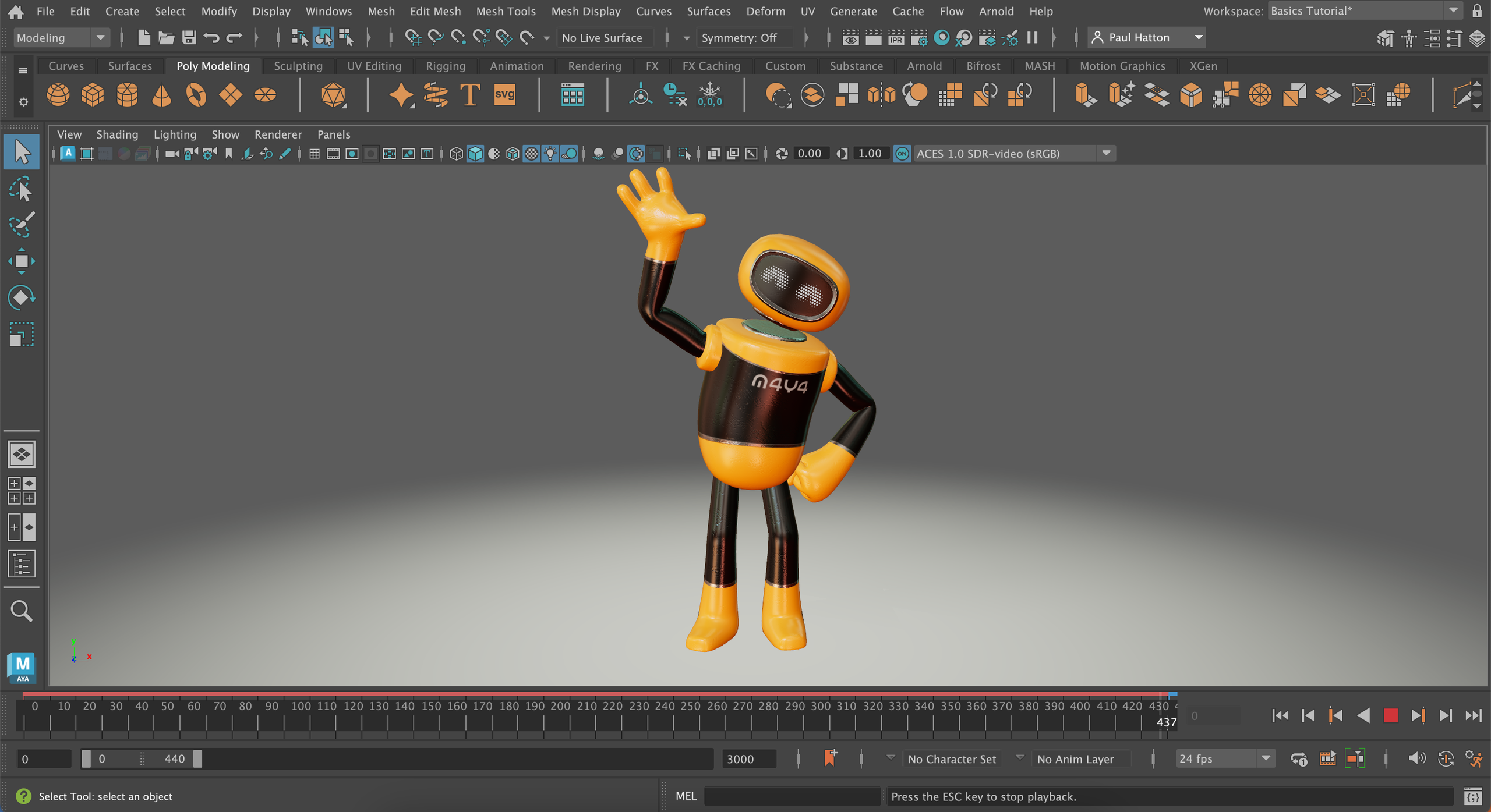Open the Deform menu

(x=765, y=11)
